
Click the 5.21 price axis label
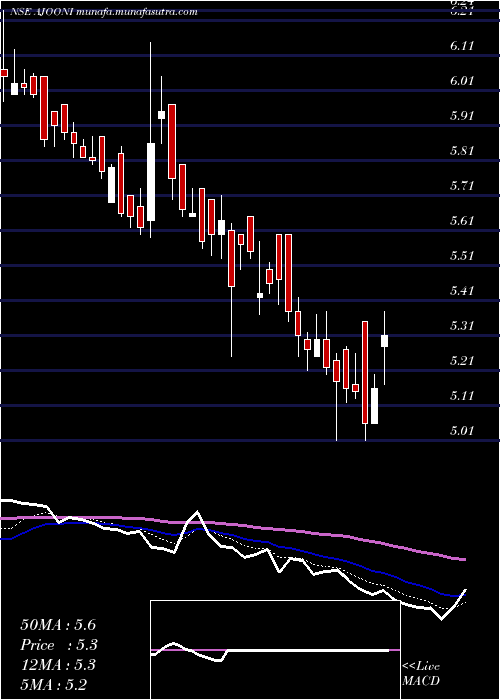(x=462, y=361)
